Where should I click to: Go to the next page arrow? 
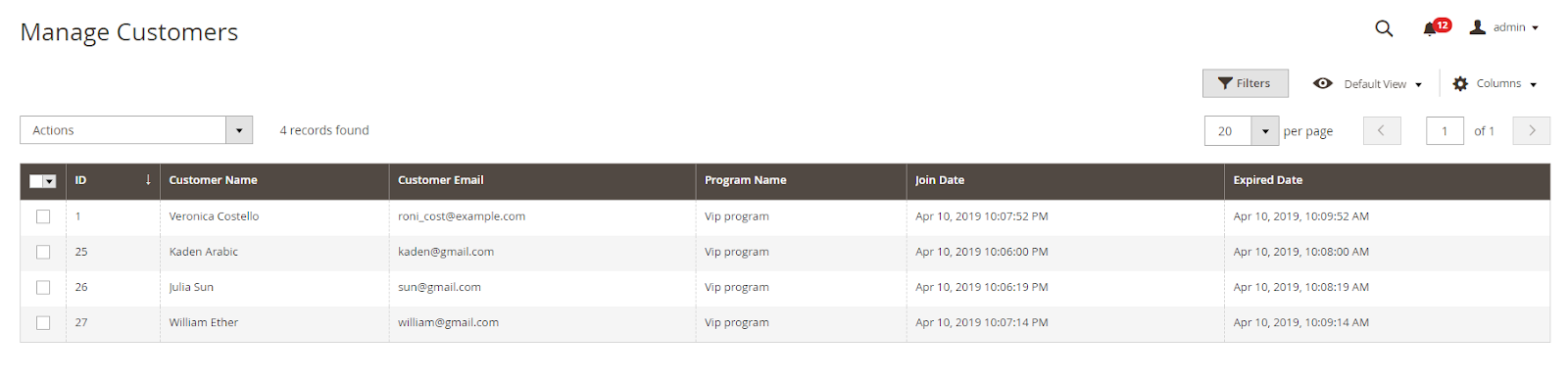(x=1531, y=130)
